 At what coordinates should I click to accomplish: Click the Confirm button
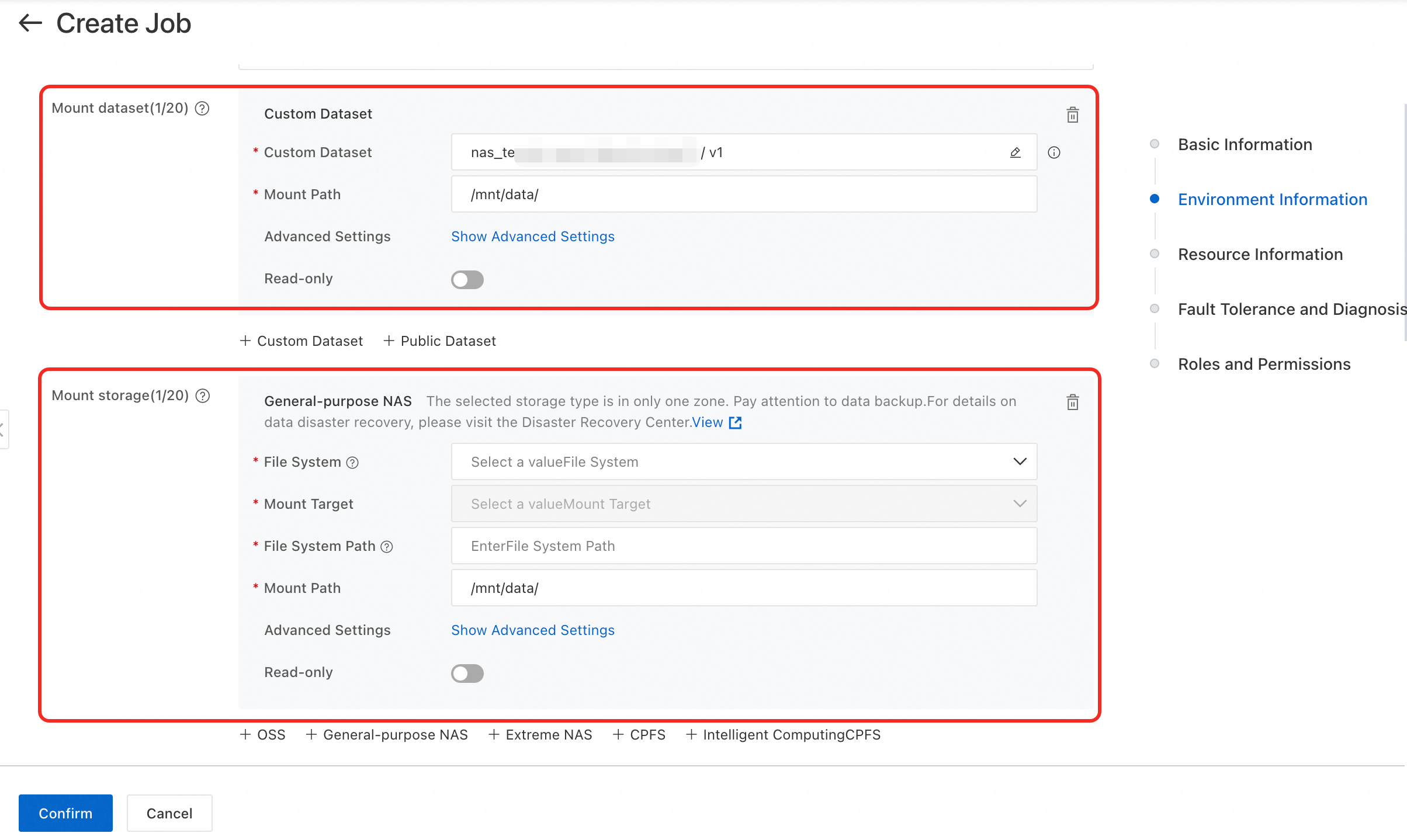click(65, 813)
